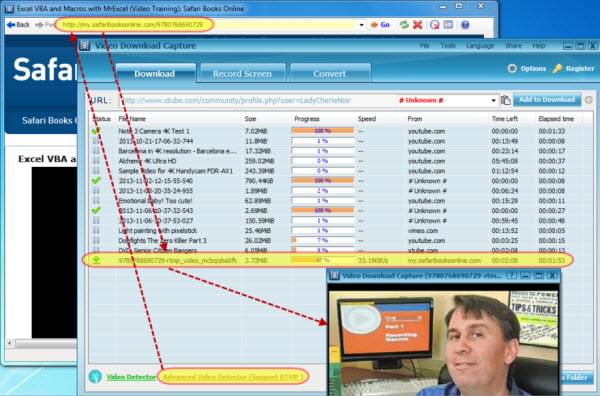The width and height of the screenshot is (600, 396).
Task: Click the Progress column header
Action: tap(307, 119)
